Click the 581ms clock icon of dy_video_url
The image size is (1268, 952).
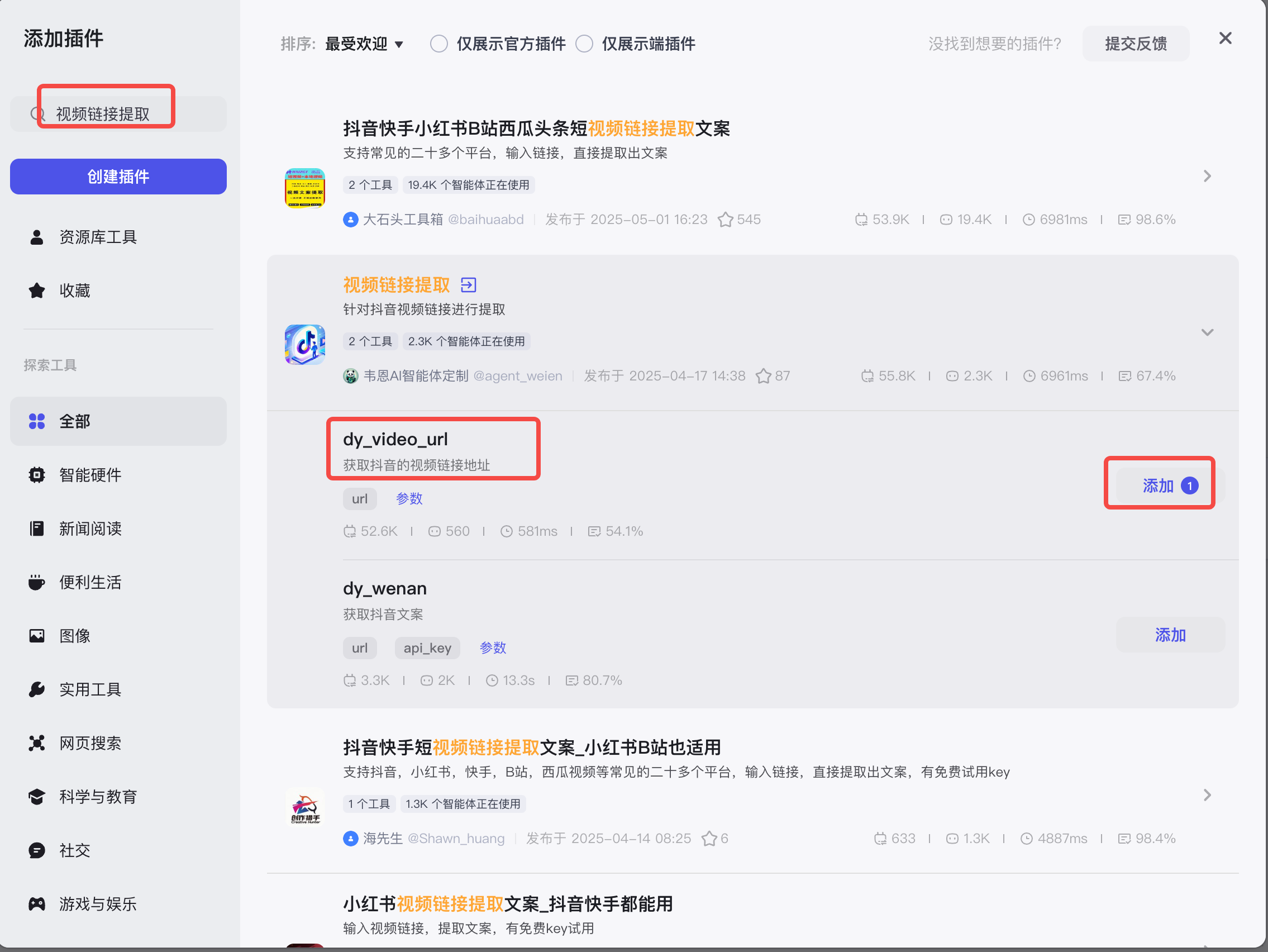[506, 532]
